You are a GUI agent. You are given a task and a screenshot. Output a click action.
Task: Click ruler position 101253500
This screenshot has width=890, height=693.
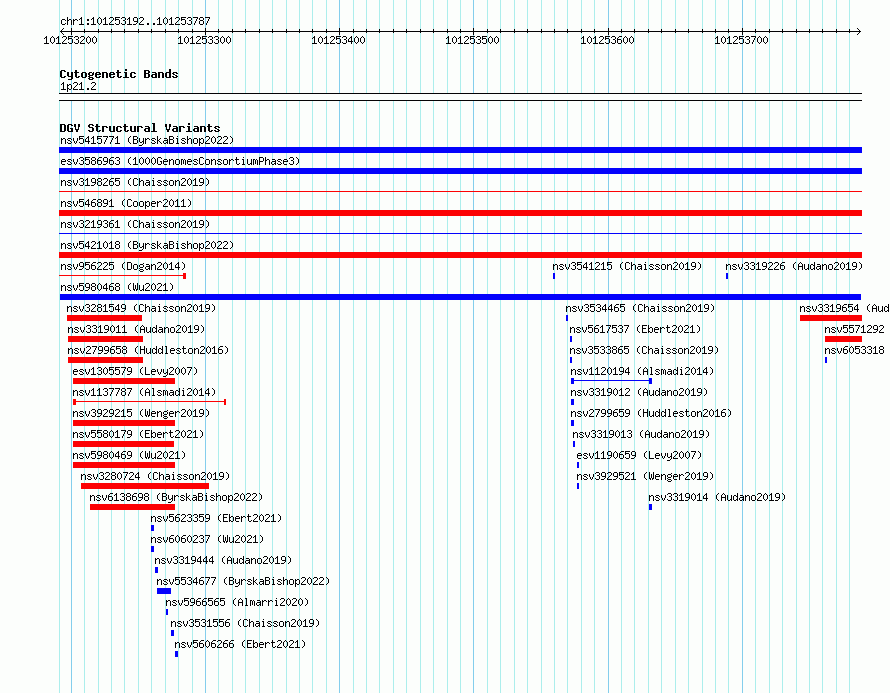pos(472,40)
